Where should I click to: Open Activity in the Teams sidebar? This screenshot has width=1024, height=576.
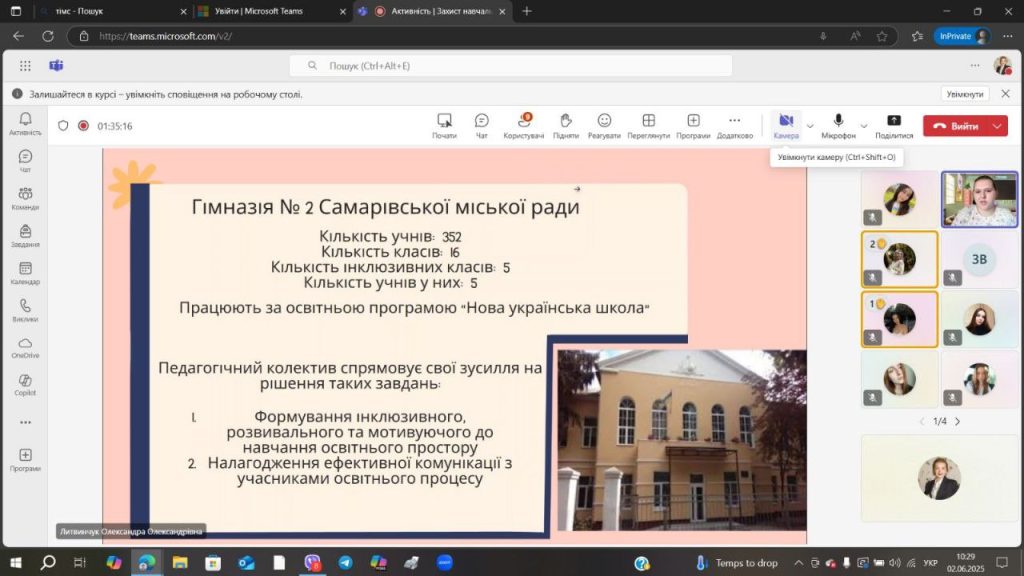25,123
